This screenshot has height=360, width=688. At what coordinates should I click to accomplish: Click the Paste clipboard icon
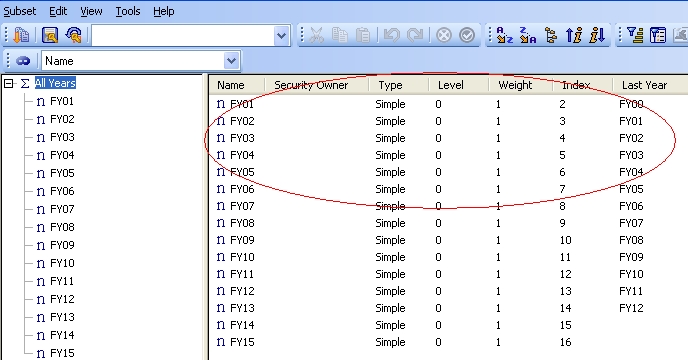pos(362,35)
